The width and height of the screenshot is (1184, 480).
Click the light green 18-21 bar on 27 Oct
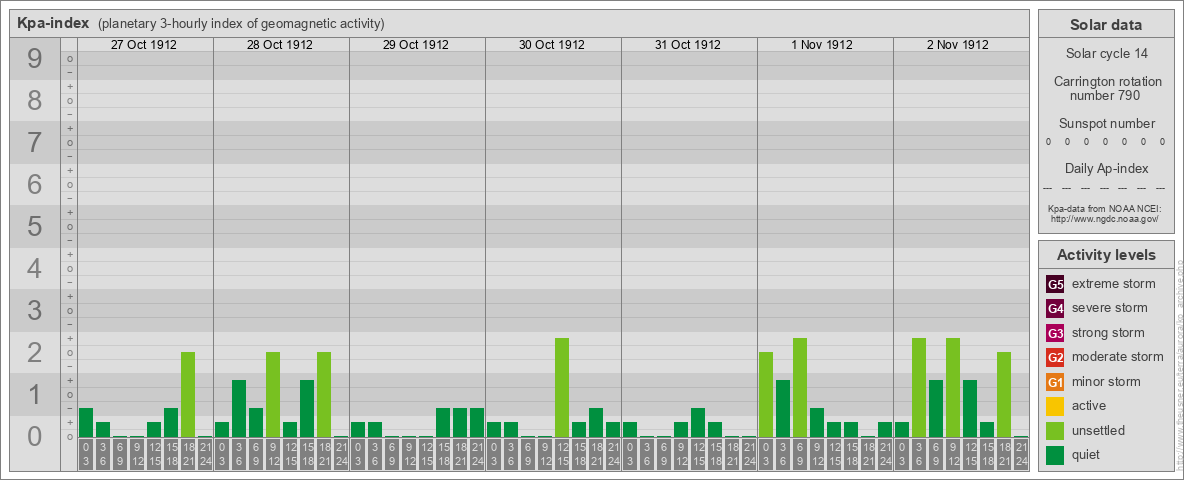188,395
